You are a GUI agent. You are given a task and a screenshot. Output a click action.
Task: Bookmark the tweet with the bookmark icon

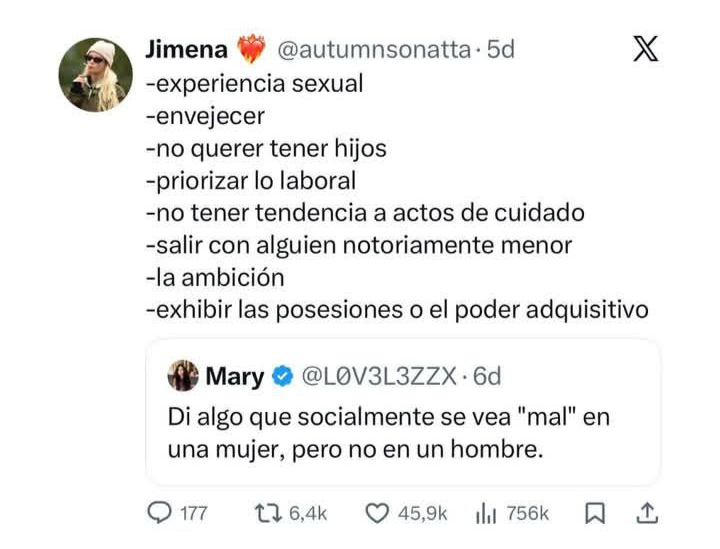point(595,513)
